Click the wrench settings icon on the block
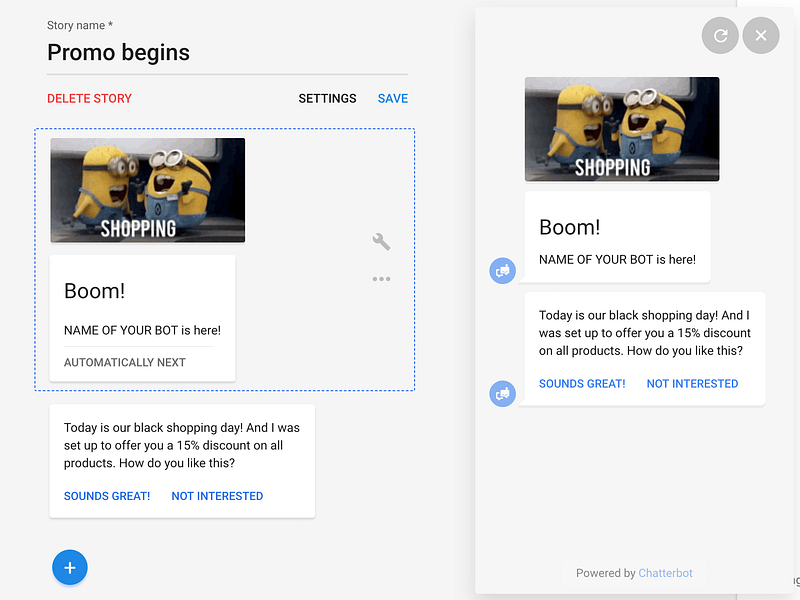 [x=381, y=241]
